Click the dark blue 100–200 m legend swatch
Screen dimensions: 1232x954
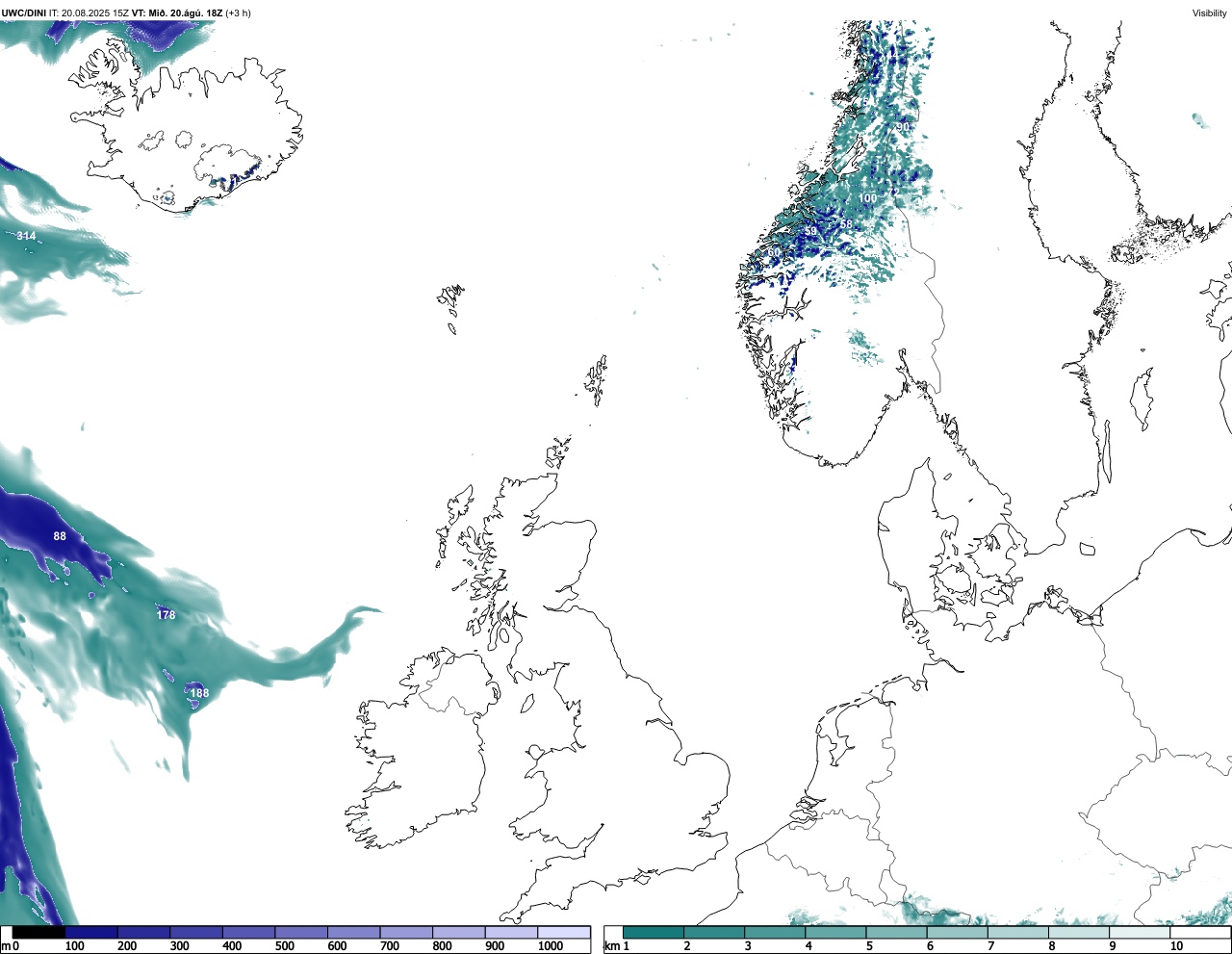(x=91, y=932)
